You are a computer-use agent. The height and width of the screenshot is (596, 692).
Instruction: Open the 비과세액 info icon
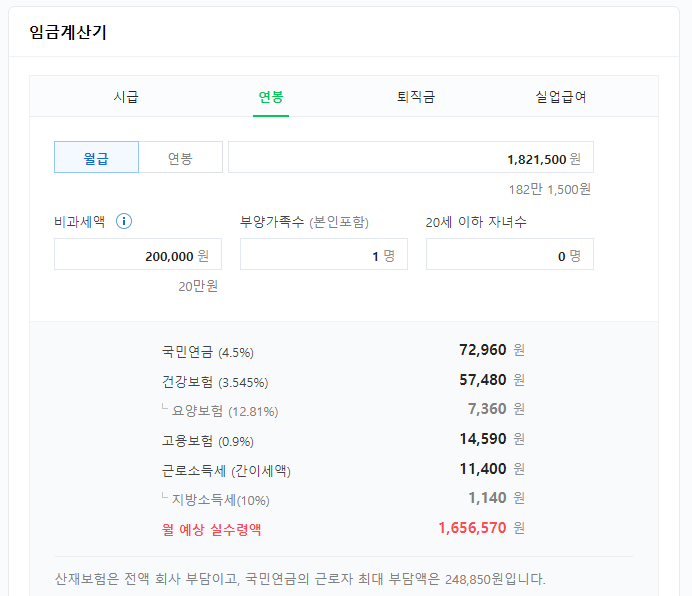(124, 221)
